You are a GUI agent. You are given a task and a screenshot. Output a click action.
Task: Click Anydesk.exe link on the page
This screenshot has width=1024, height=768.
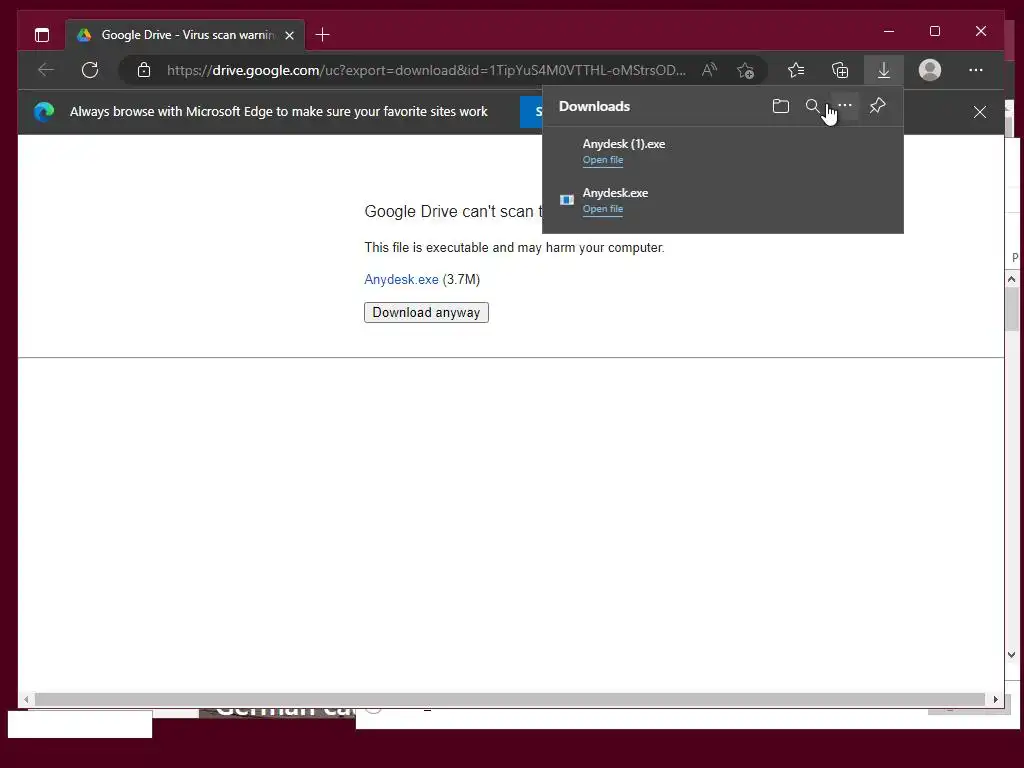point(401,280)
